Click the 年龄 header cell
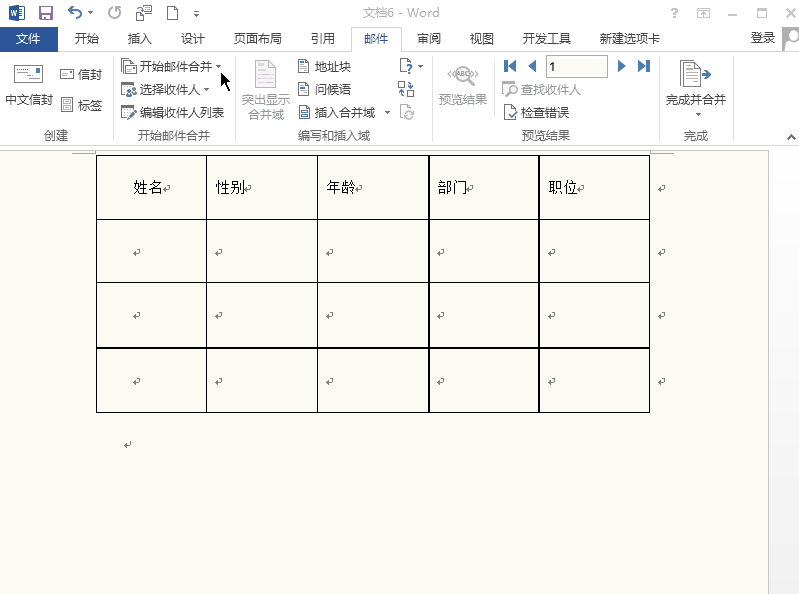 [x=373, y=187]
